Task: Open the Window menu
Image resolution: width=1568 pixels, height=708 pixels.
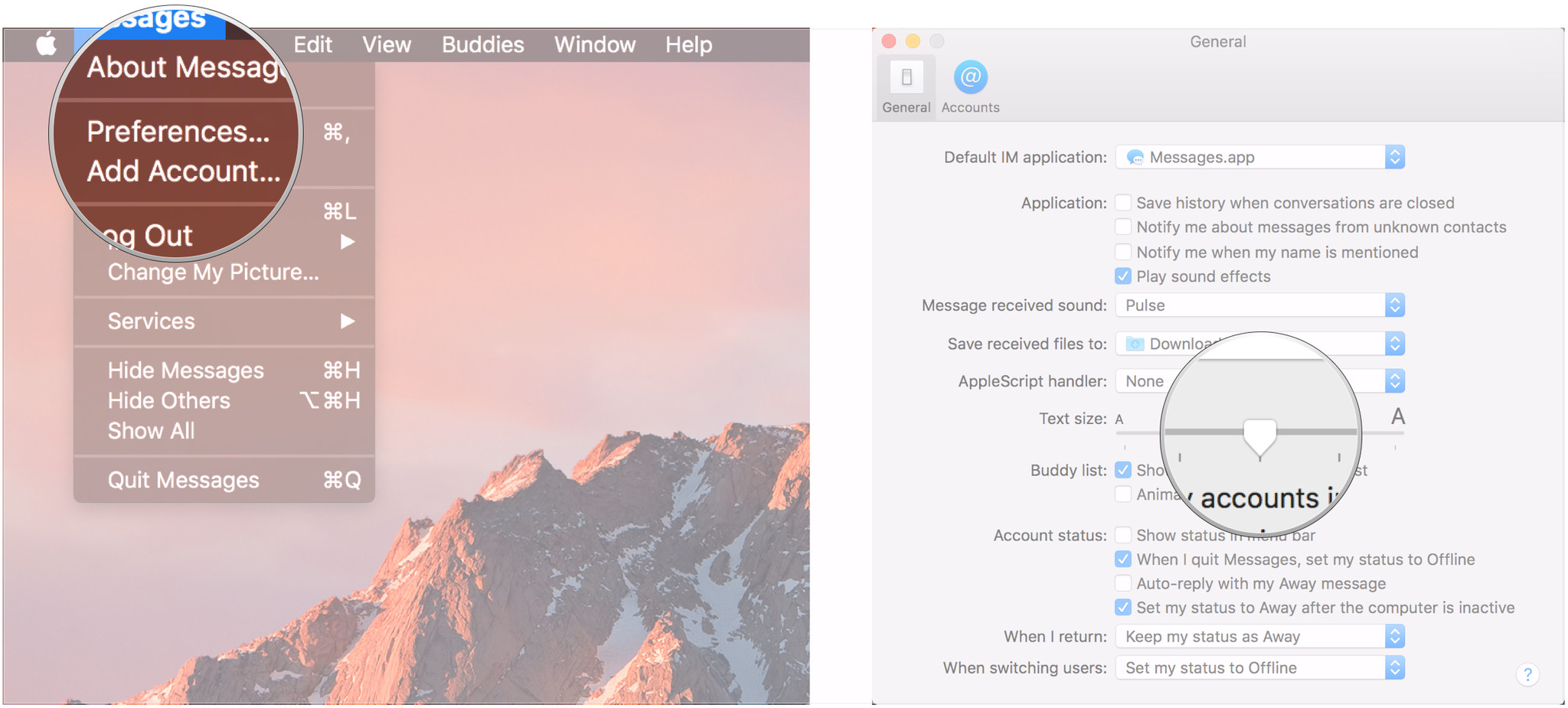Action: (x=595, y=44)
